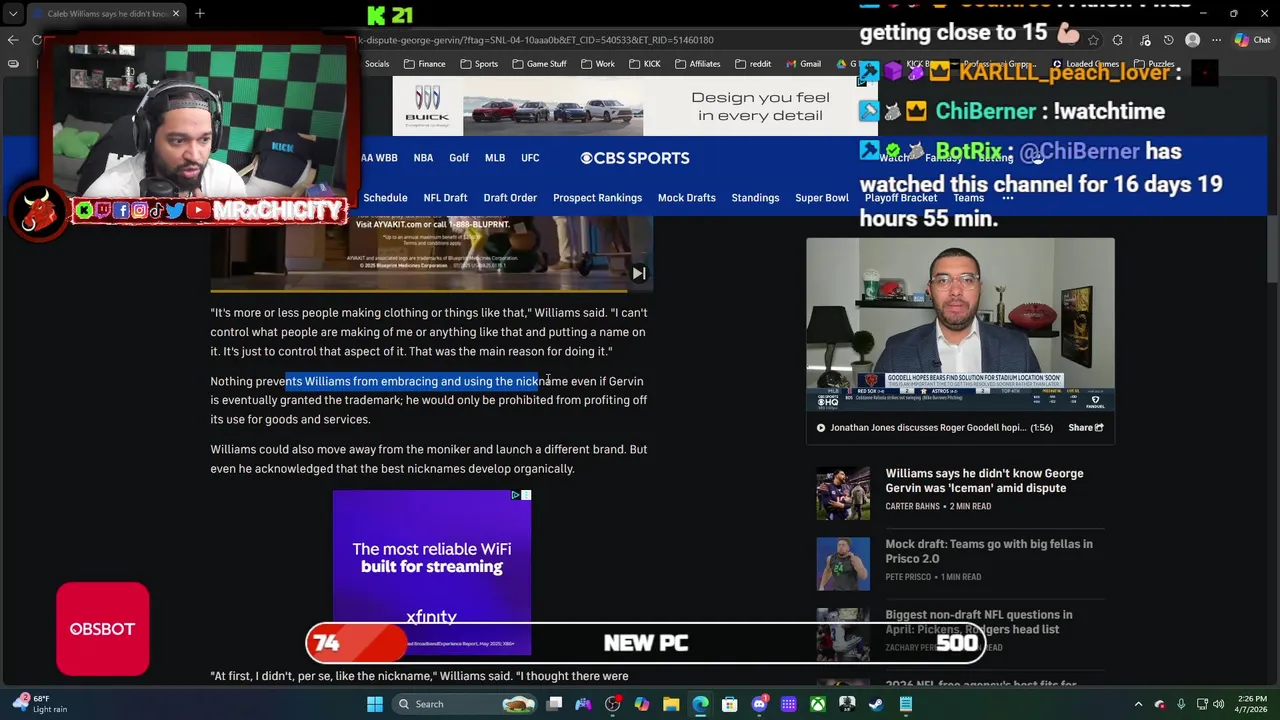Open Discord from the taskbar

759,704
